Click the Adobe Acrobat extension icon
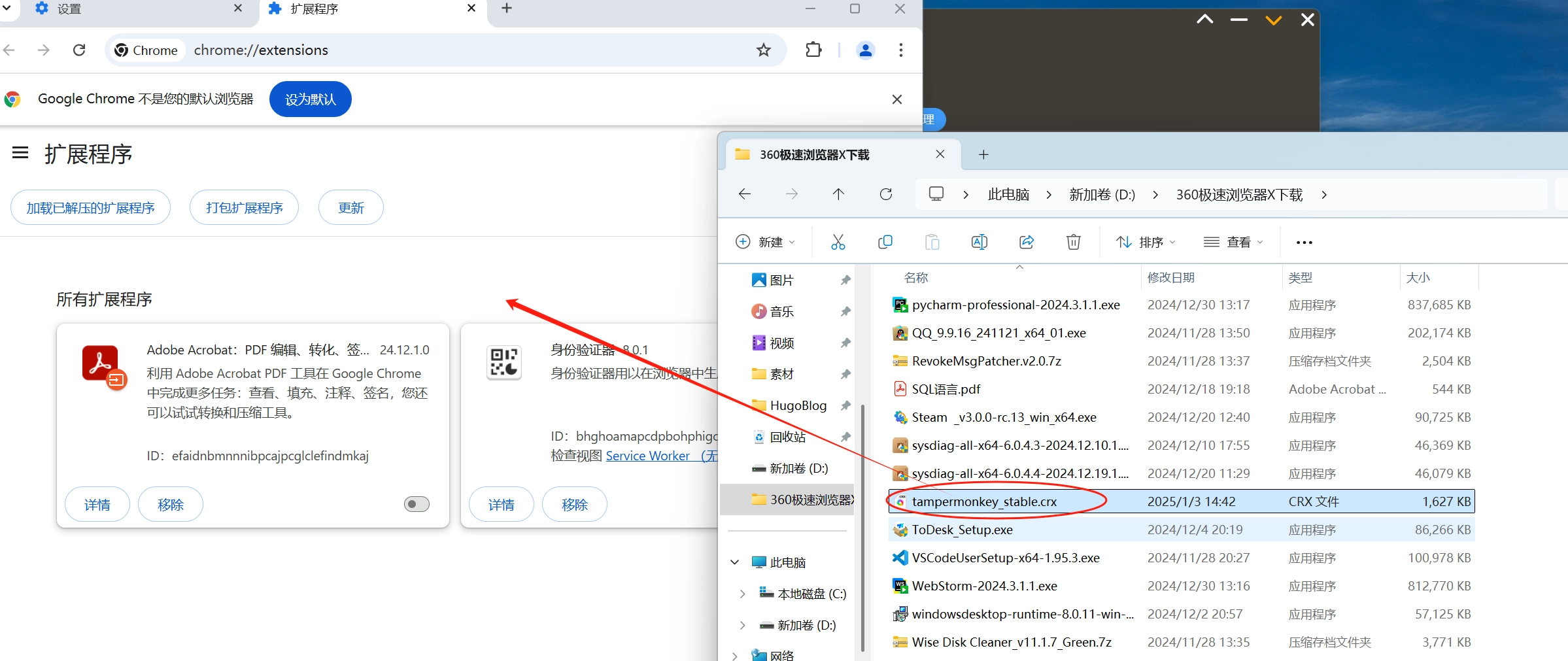Viewport: 1568px width, 661px height. pos(103,366)
